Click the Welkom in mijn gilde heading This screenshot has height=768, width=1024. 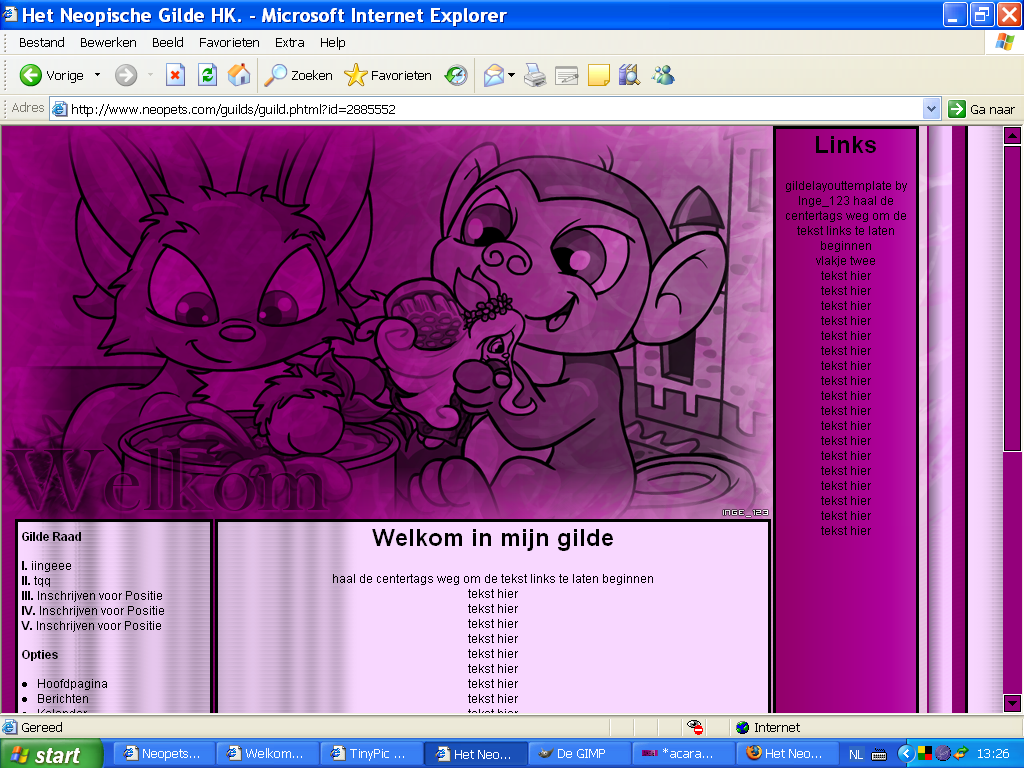493,537
